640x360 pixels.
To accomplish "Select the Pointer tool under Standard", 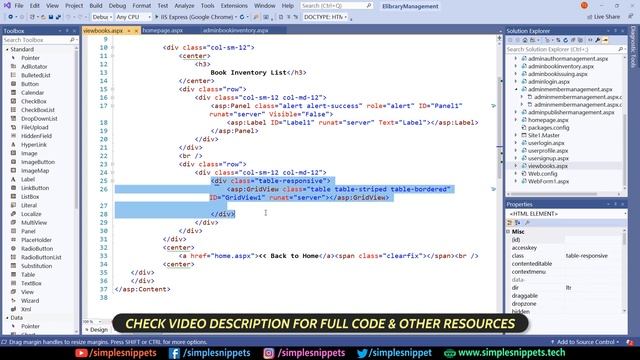I will (30, 58).
